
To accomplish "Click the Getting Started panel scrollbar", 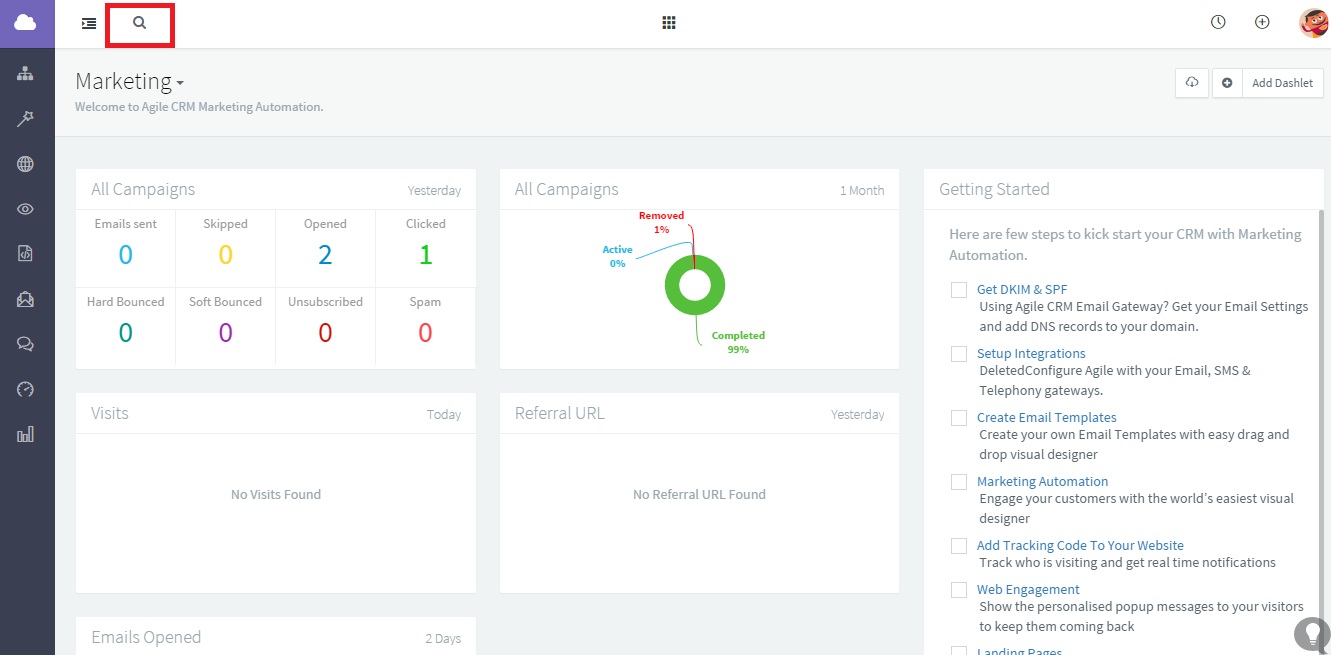I will click(1321, 420).
